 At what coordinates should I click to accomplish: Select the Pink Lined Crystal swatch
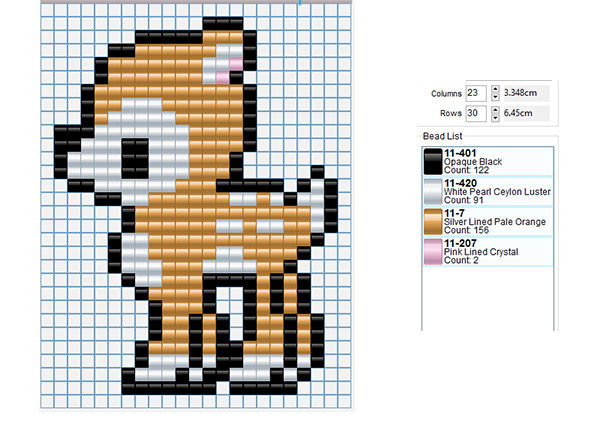point(433,251)
